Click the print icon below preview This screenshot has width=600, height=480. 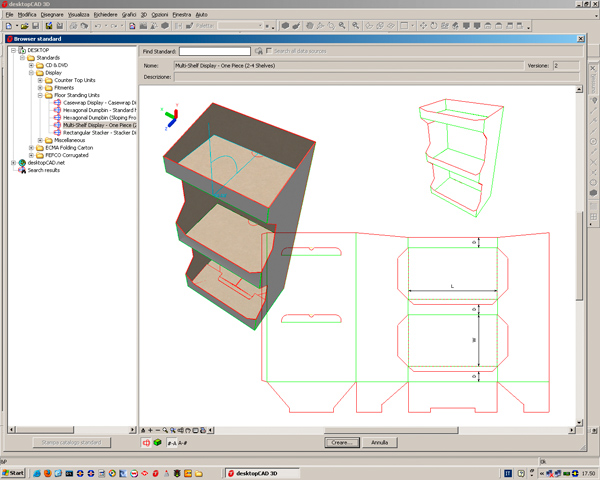203,430
